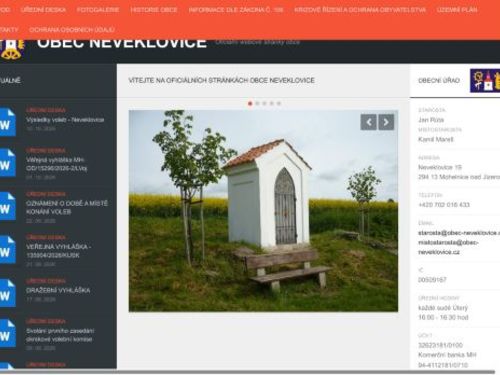Click the municipality coat of arms logo
Screen dimensions: 500x375
pos(12,49)
